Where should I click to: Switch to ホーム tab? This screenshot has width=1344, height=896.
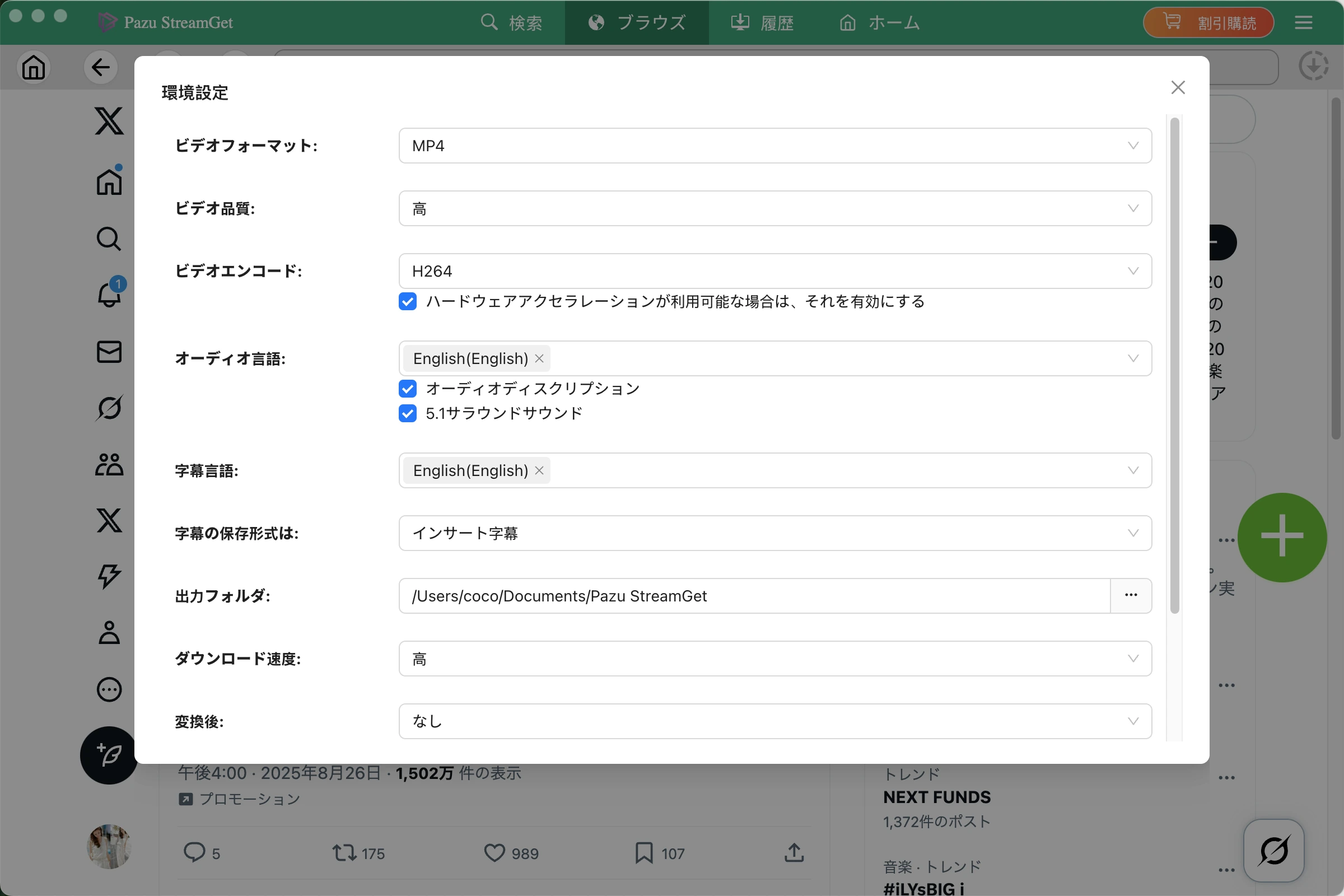879,22
